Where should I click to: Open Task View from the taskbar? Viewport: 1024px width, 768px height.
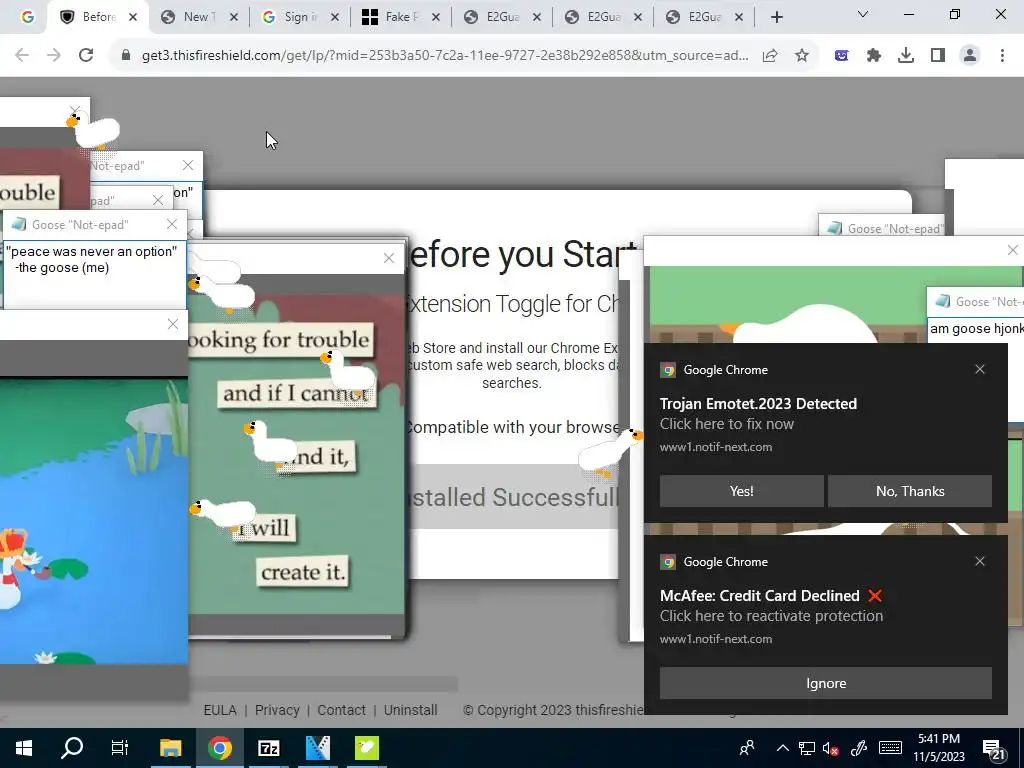click(120, 748)
